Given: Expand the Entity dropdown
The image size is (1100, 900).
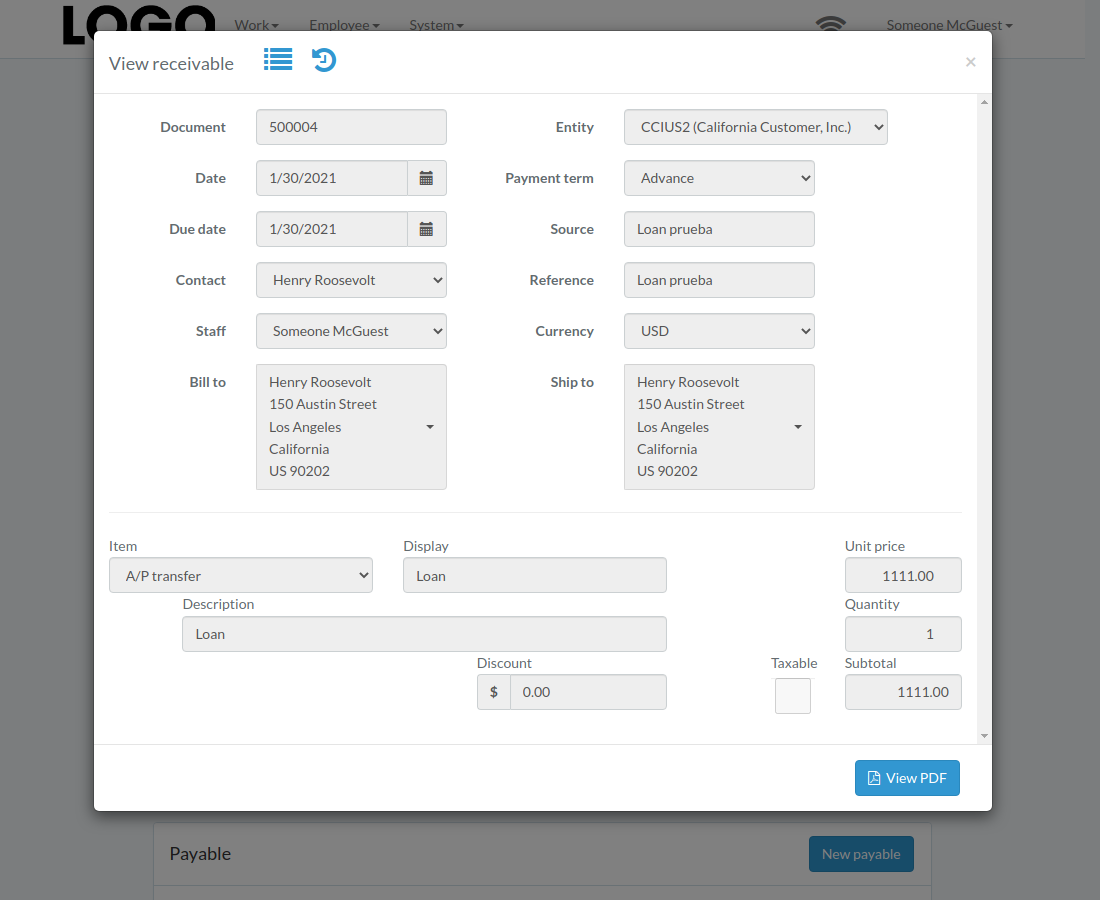Looking at the screenshot, I should coord(756,127).
